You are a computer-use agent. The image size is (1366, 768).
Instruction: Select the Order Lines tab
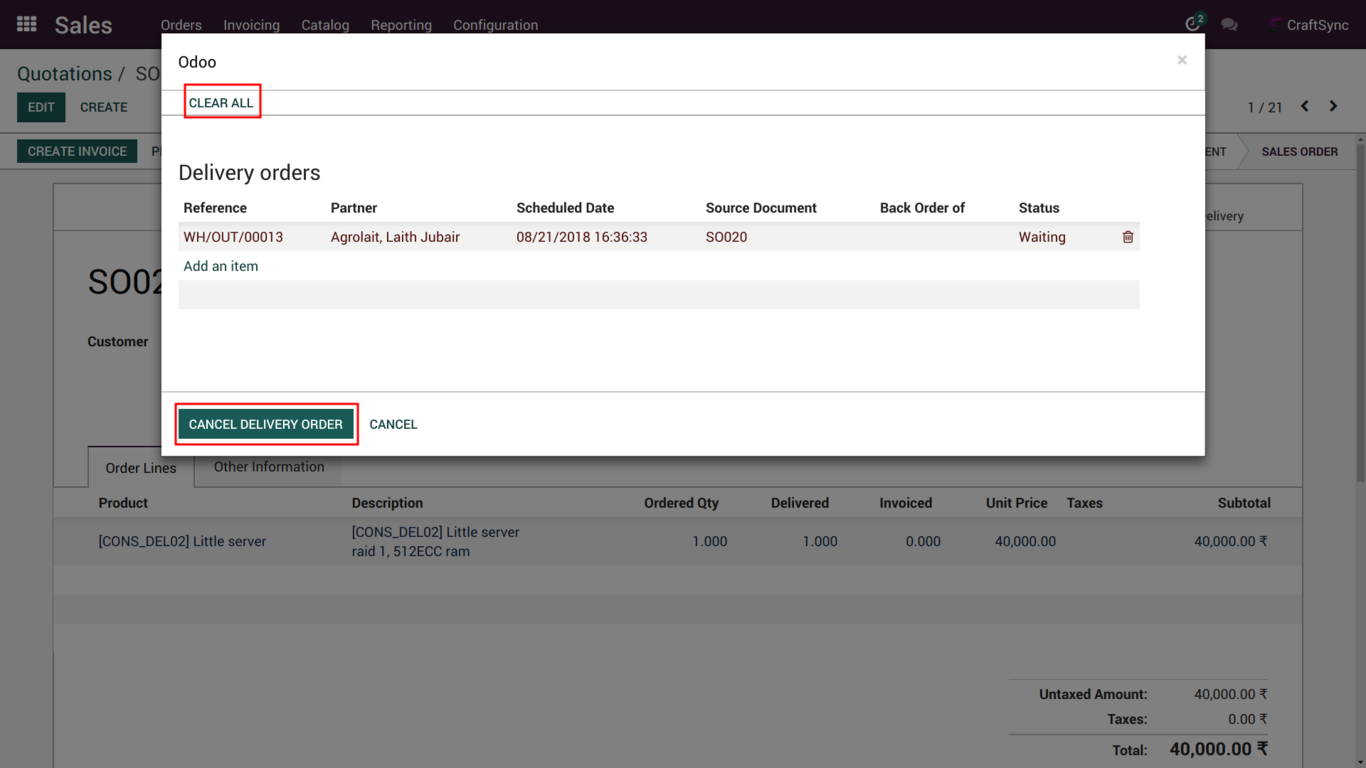(x=141, y=468)
